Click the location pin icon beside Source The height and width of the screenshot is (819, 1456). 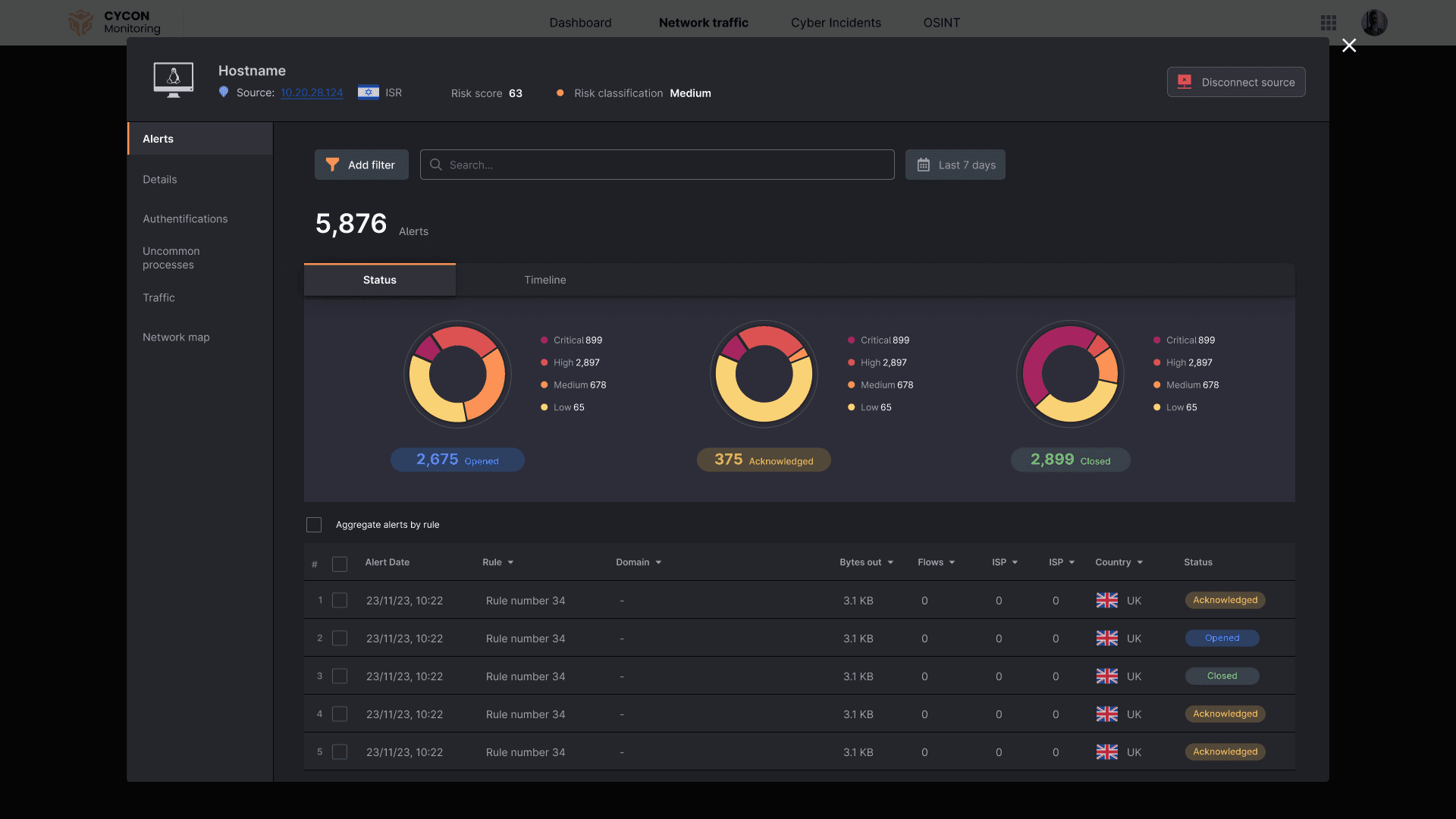point(224,92)
